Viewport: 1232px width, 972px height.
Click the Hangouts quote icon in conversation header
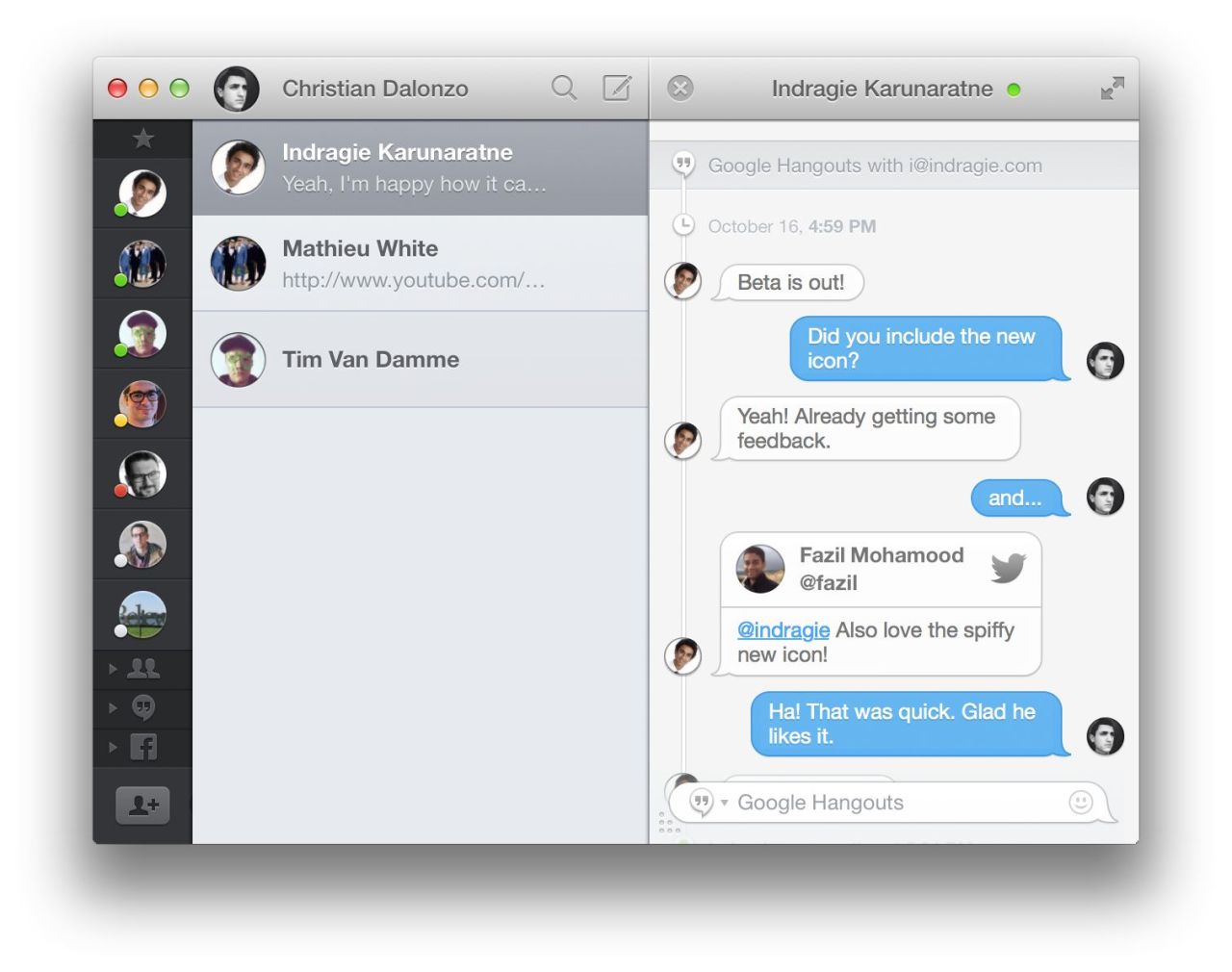click(x=683, y=165)
